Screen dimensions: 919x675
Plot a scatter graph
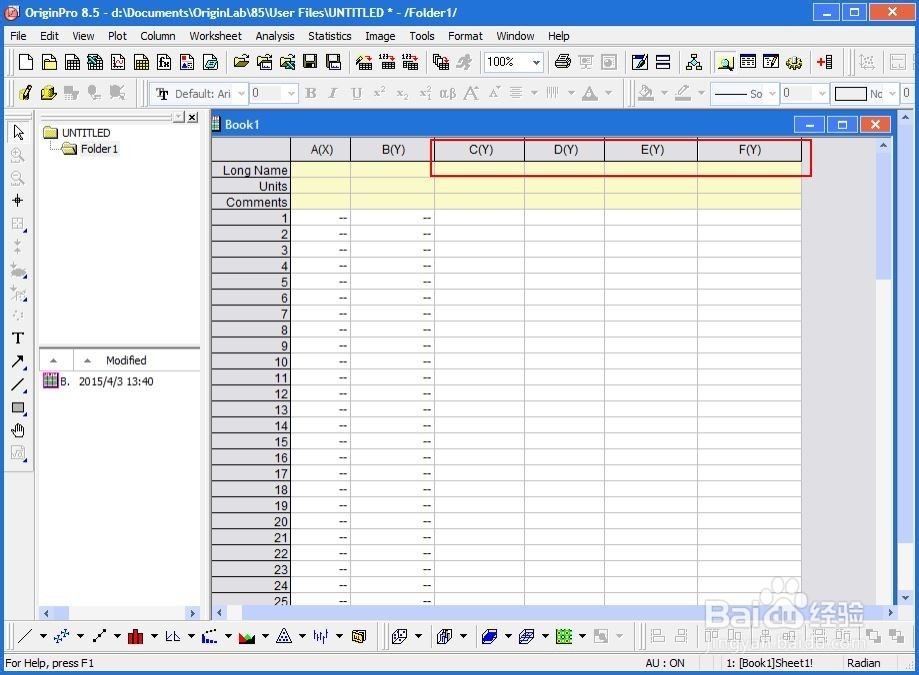coord(62,636)
